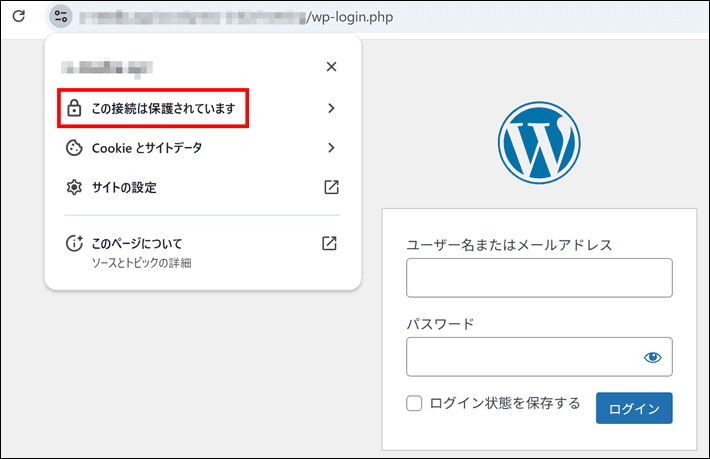Viewport: 710px width, 459px height.
Task: Click the address bar URL wp-login.php
Action: tap(350, 17)
